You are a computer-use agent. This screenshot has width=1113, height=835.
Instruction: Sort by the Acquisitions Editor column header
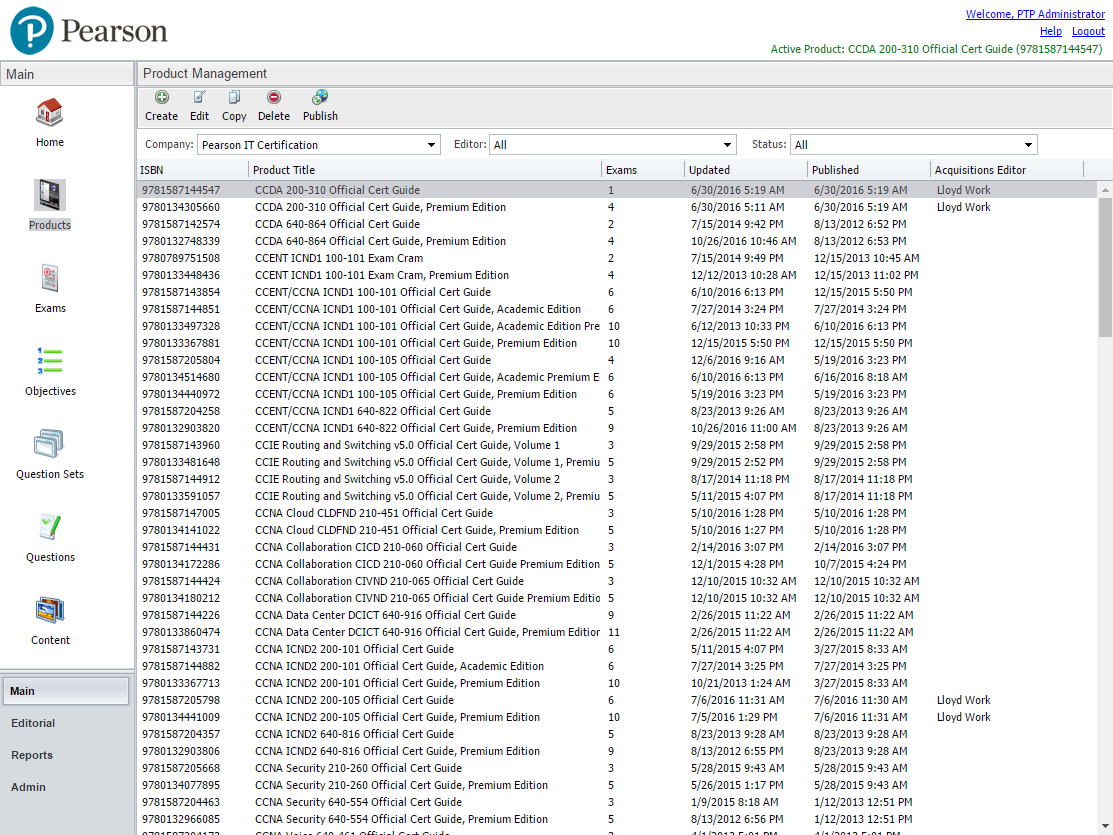click(x=1007, y=170)
